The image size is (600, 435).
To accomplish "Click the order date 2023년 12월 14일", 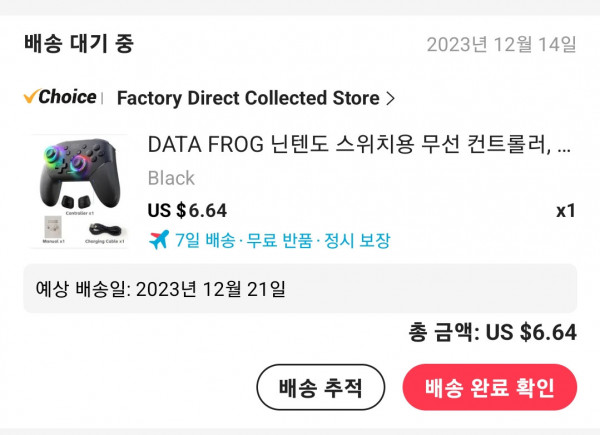I will click(501, 45).
